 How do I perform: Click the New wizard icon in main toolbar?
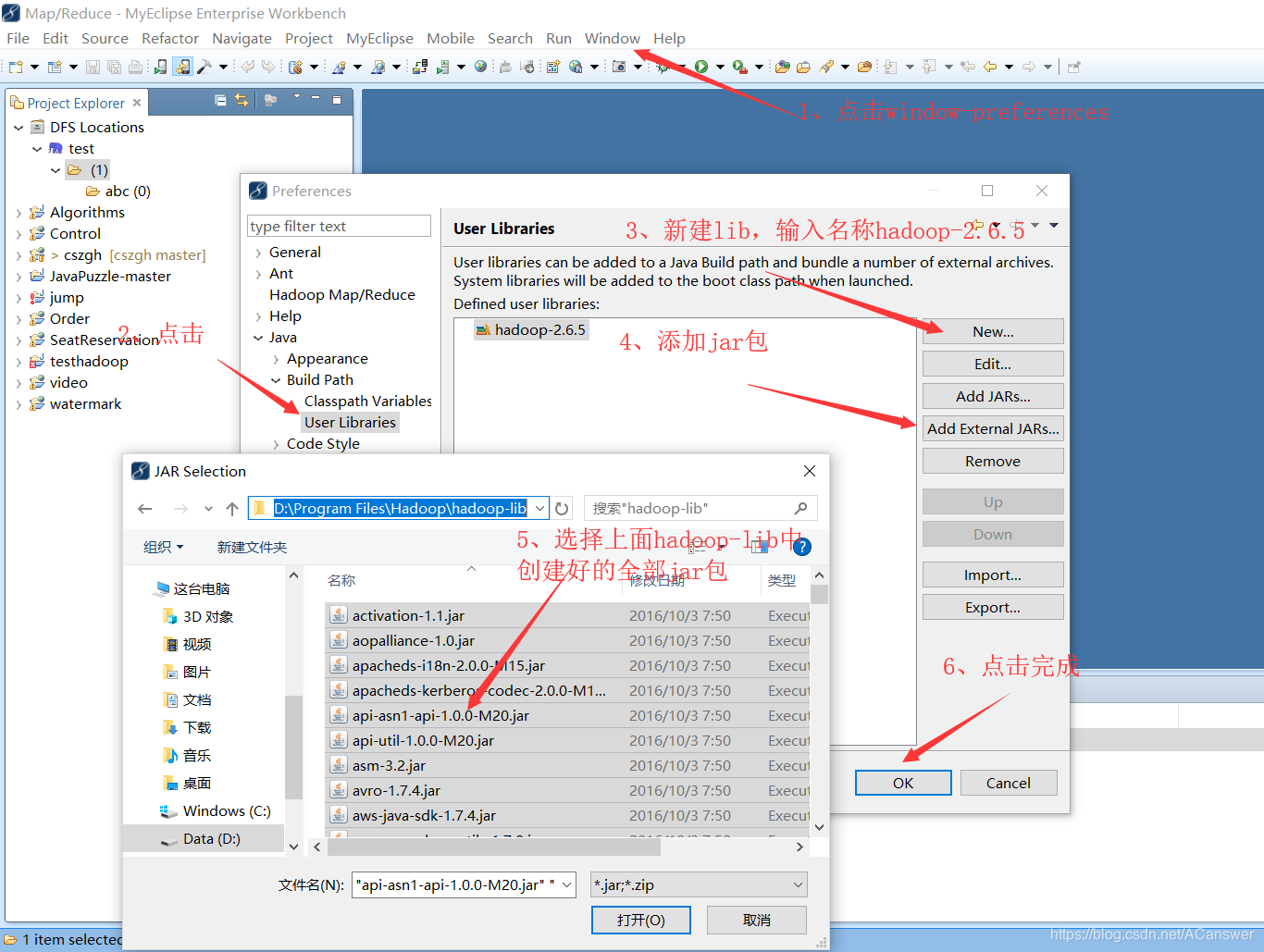16,67
